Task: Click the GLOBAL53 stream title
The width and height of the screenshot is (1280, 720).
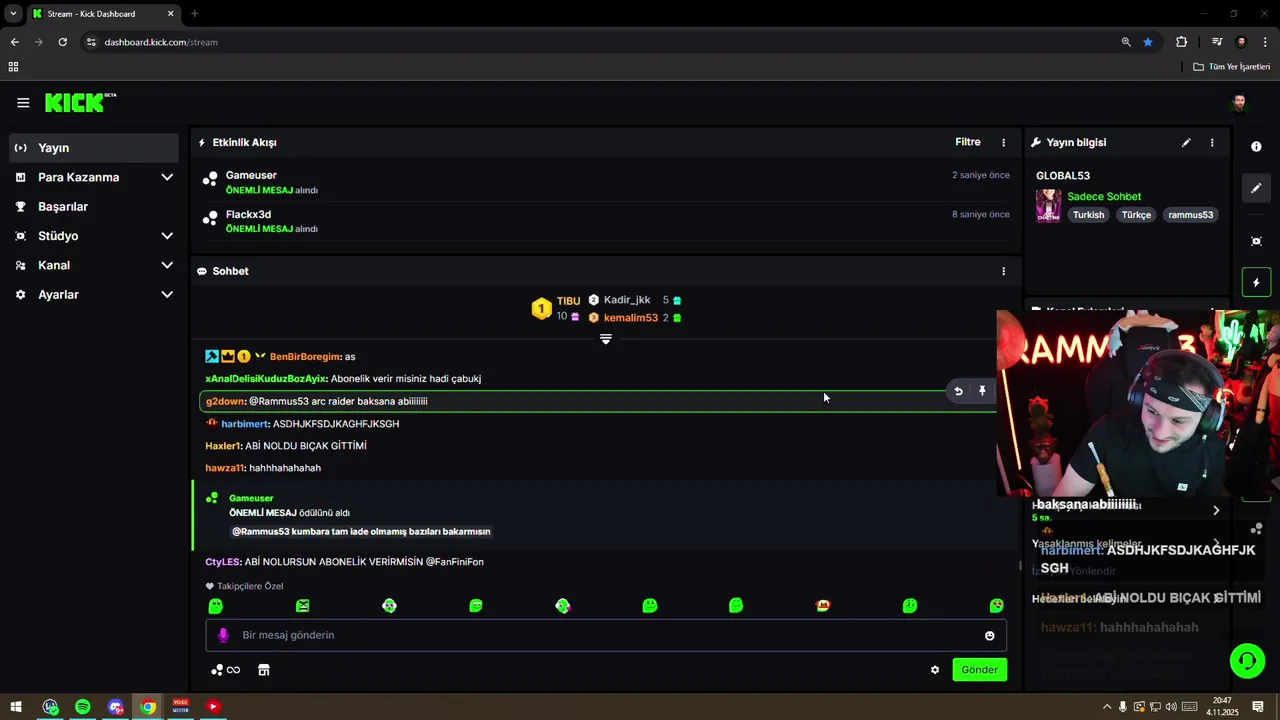Action: [1063, 176]
